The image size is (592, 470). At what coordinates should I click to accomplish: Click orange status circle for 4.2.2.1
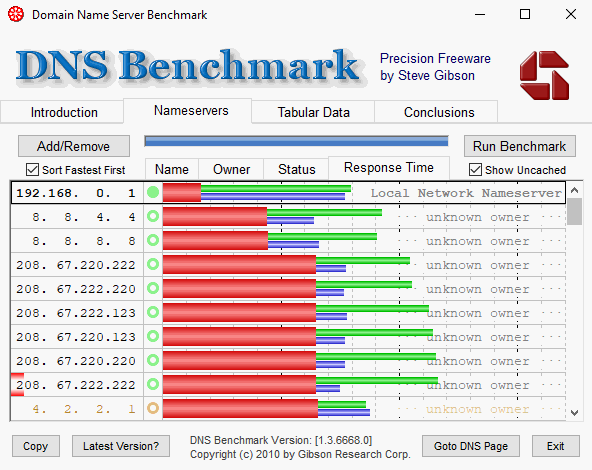[x=153, y=408]
